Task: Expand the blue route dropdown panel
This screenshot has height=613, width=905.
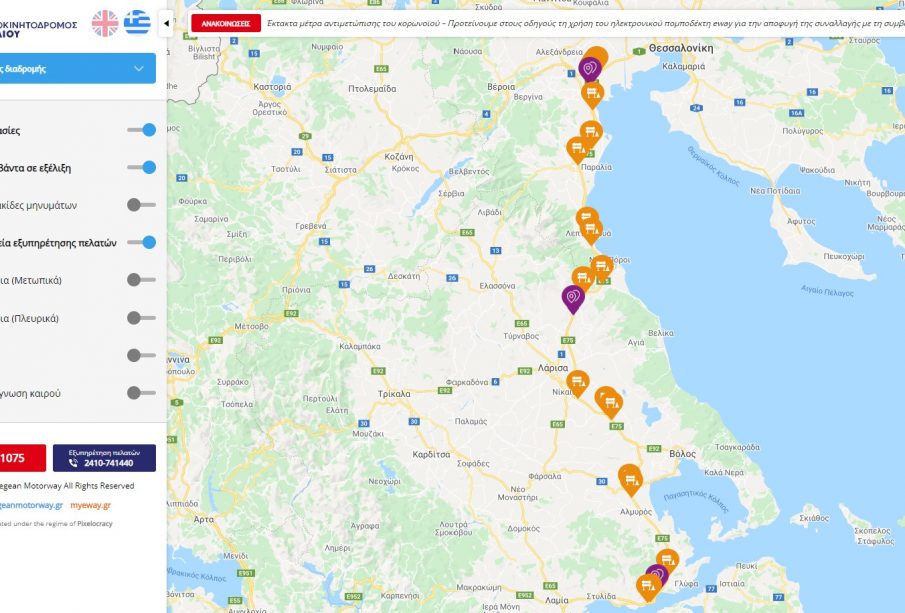Action: click(x=138, y=69)
